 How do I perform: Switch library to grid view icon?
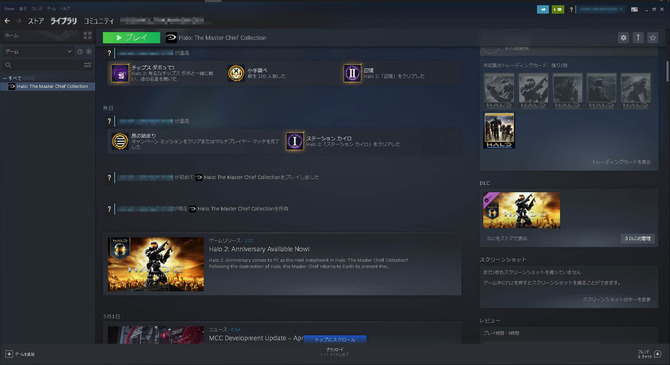coord(88,35)
